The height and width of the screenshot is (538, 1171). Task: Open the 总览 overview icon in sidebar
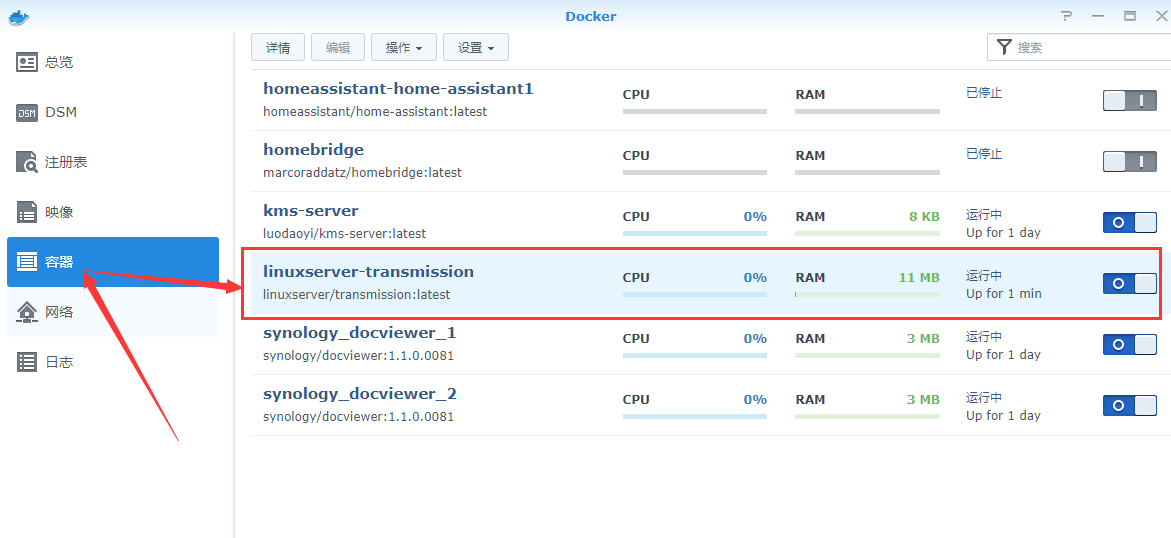27,62
